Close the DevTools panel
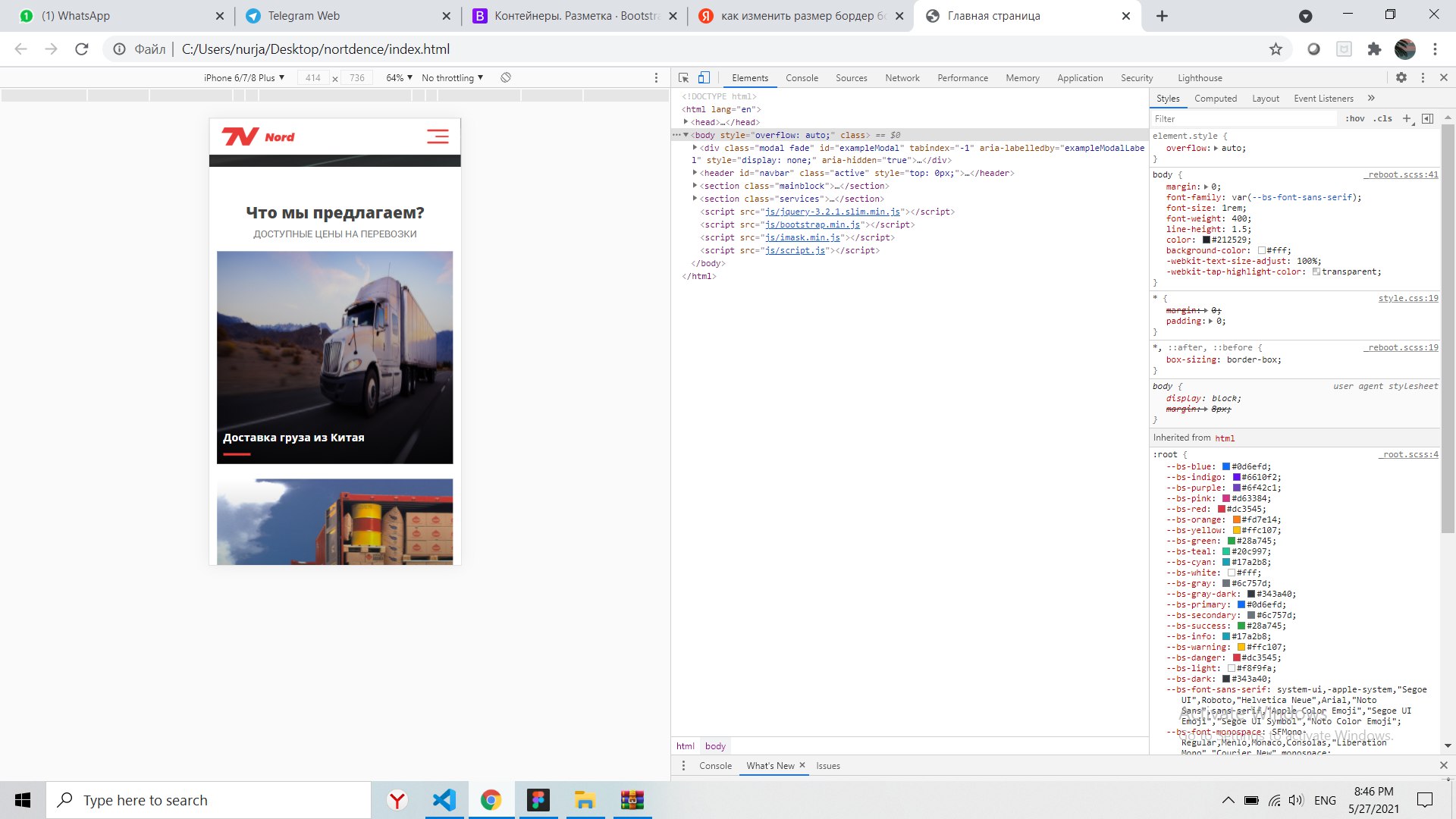This screenshot has height=819, width=1456. click(1444, 77)
